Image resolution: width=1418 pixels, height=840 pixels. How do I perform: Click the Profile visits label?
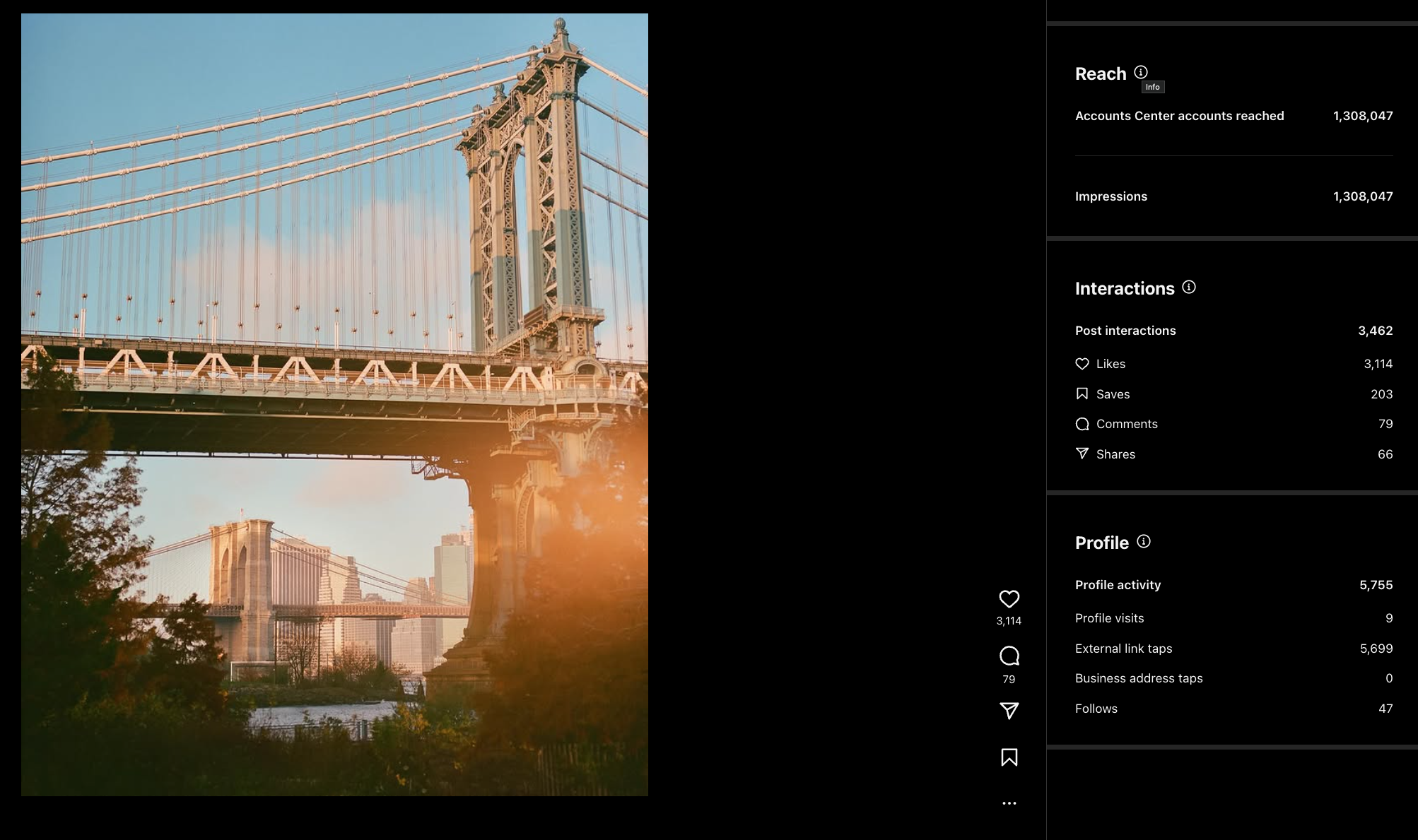click(1109, 618)
